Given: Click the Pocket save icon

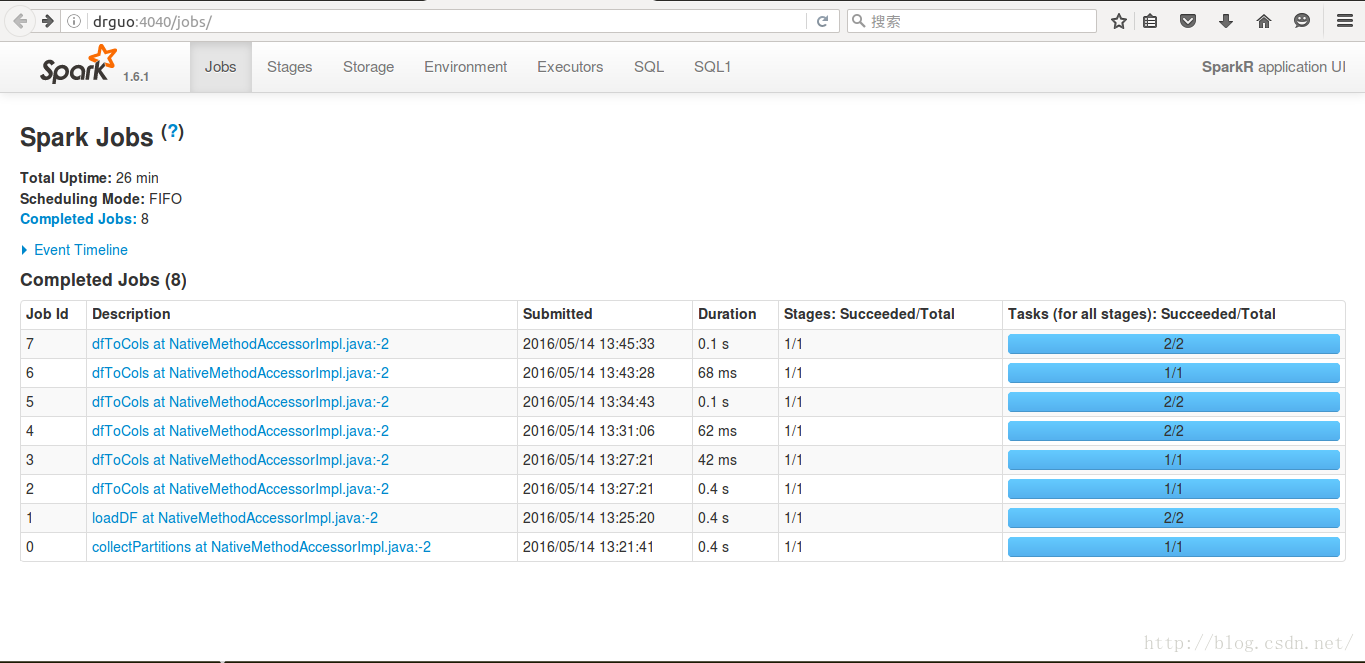Looking at the screenshot, I should click(x=1188, y=21).
